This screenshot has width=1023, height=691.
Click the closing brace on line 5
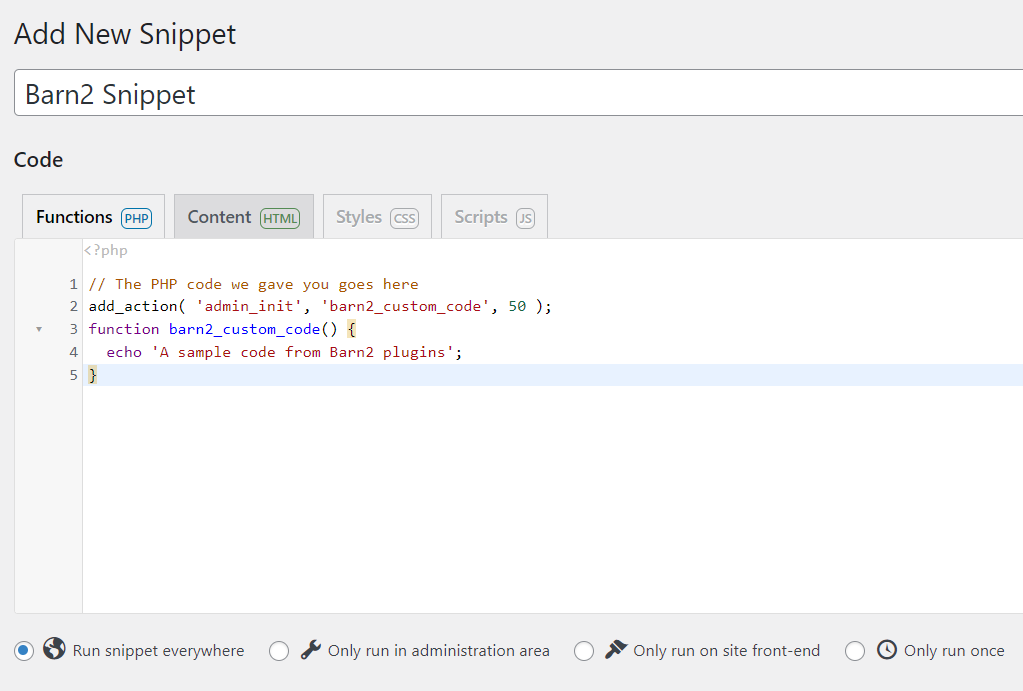click(93, 375)
